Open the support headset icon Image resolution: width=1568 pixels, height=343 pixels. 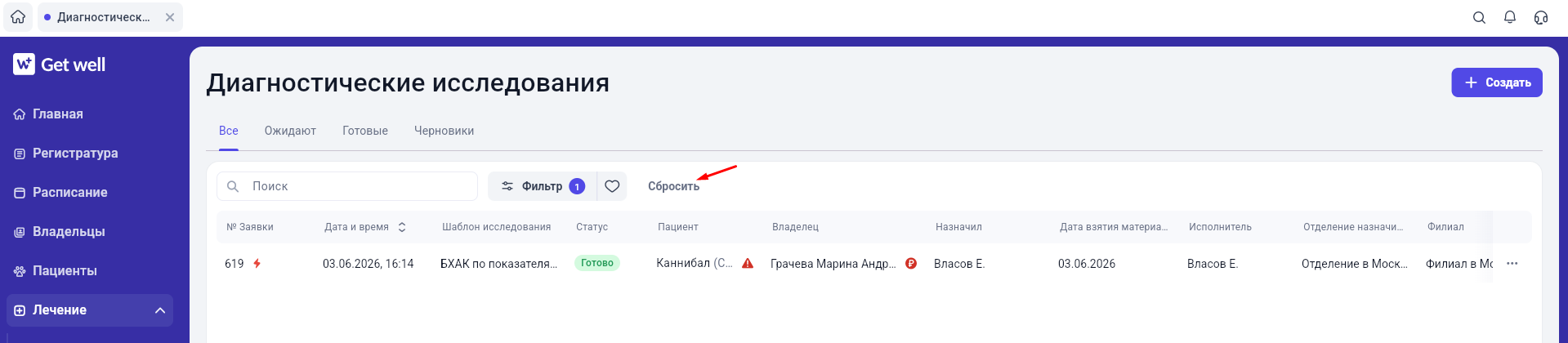pos(1541,17)
